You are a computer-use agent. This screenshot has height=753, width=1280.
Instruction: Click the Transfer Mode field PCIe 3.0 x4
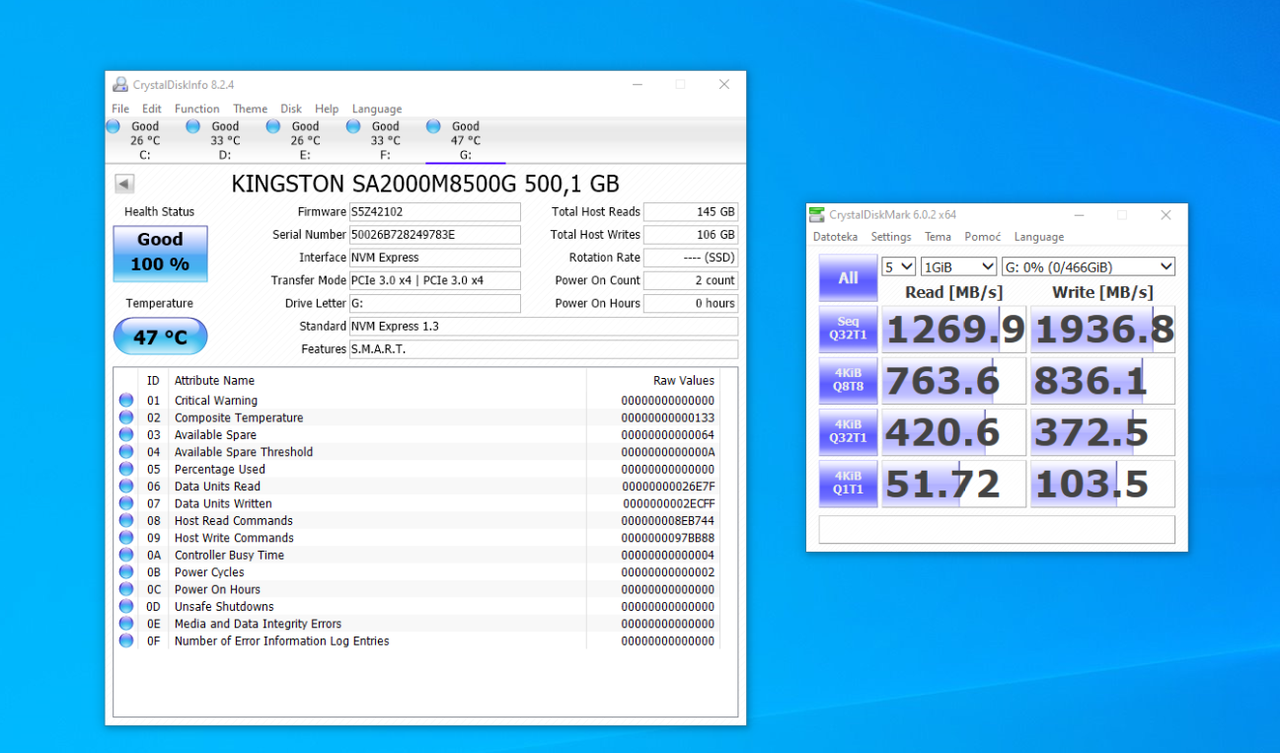click(435, 281)
